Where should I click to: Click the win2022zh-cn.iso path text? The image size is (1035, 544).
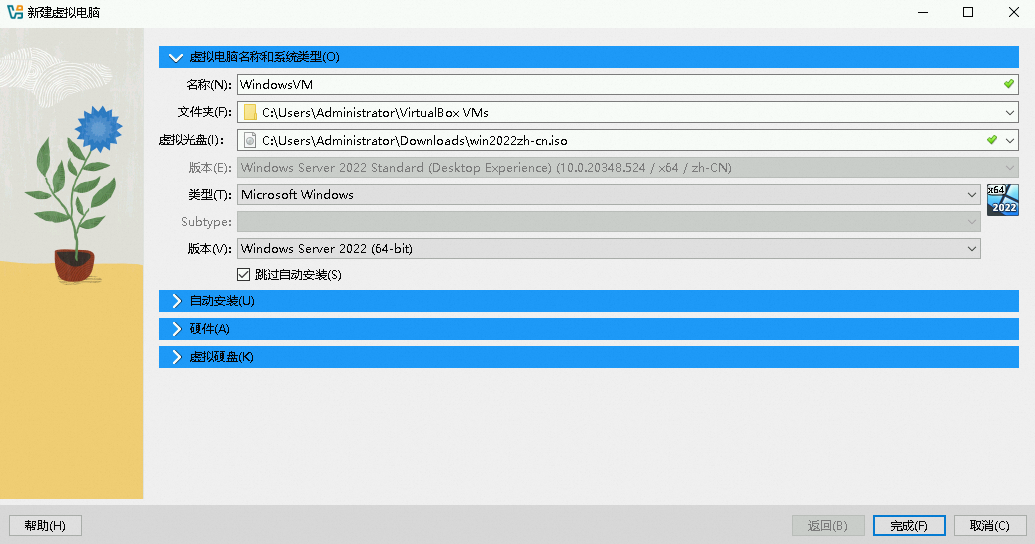click(x=415, y=141)
